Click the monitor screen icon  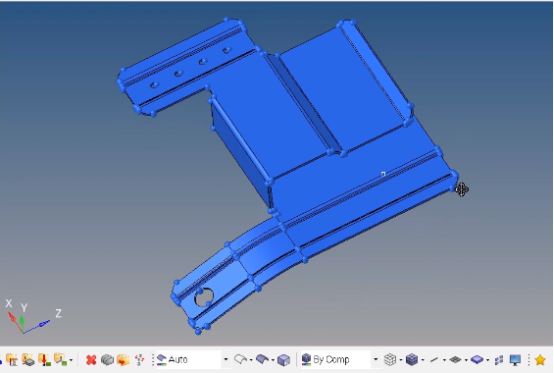click(x=515, y=360)
